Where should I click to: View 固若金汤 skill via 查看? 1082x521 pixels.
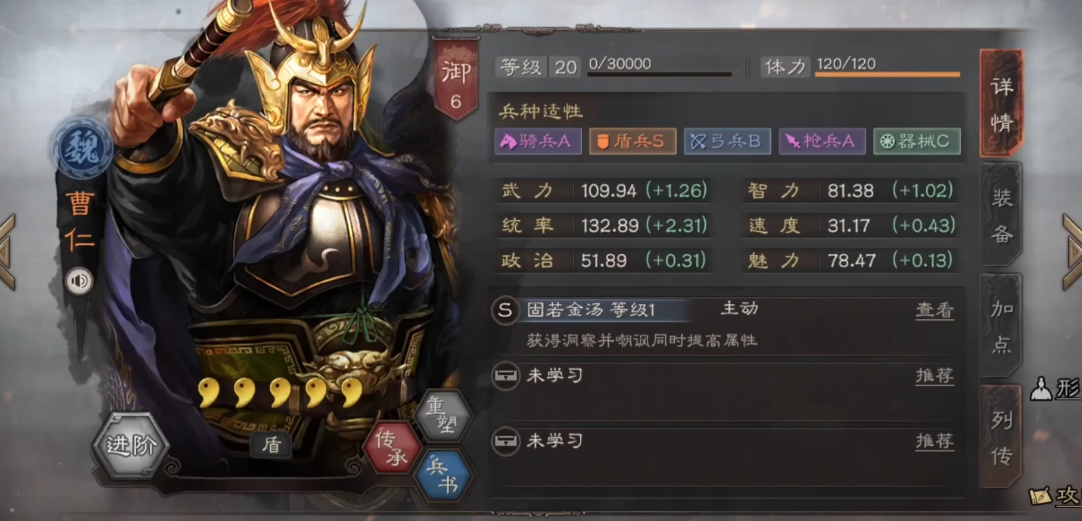point(934,311)
